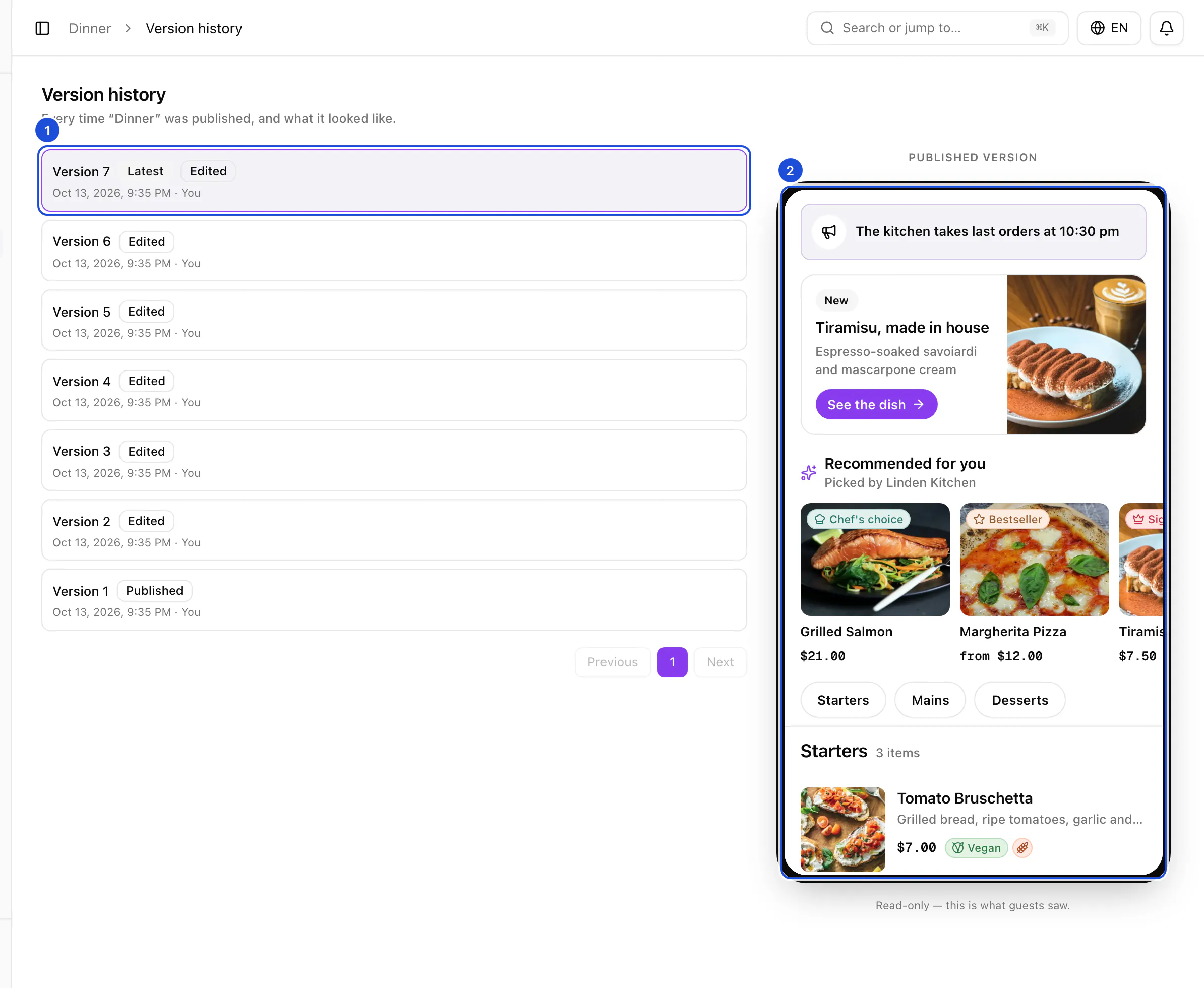The height and width of the screenshot is (988, 1204).
Task: Select Version 7 Latest entry
Action: coord(394,180)
